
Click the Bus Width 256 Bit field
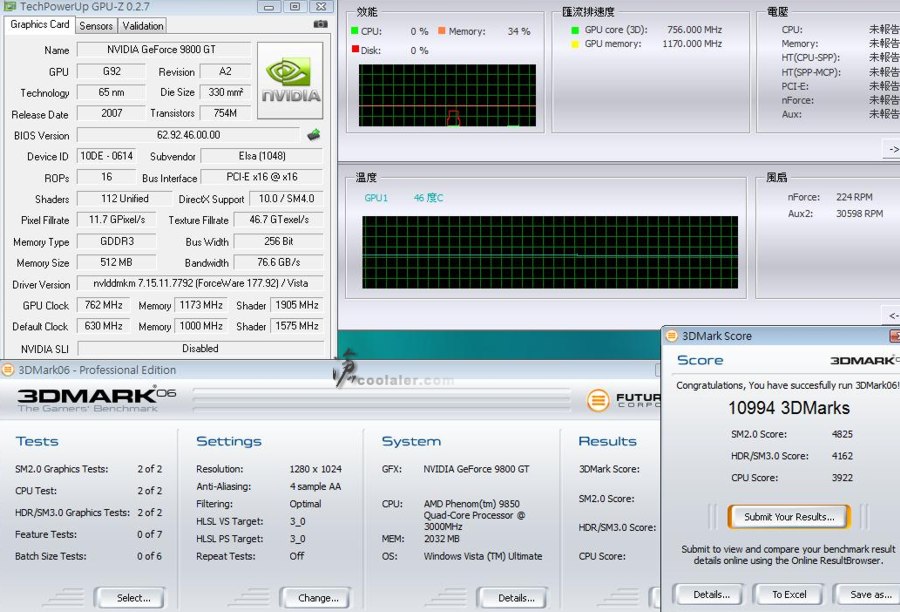(278, 242)
